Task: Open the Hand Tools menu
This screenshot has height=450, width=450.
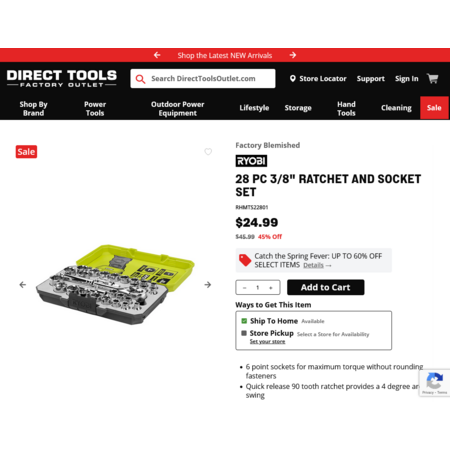Action: [346, 108]
